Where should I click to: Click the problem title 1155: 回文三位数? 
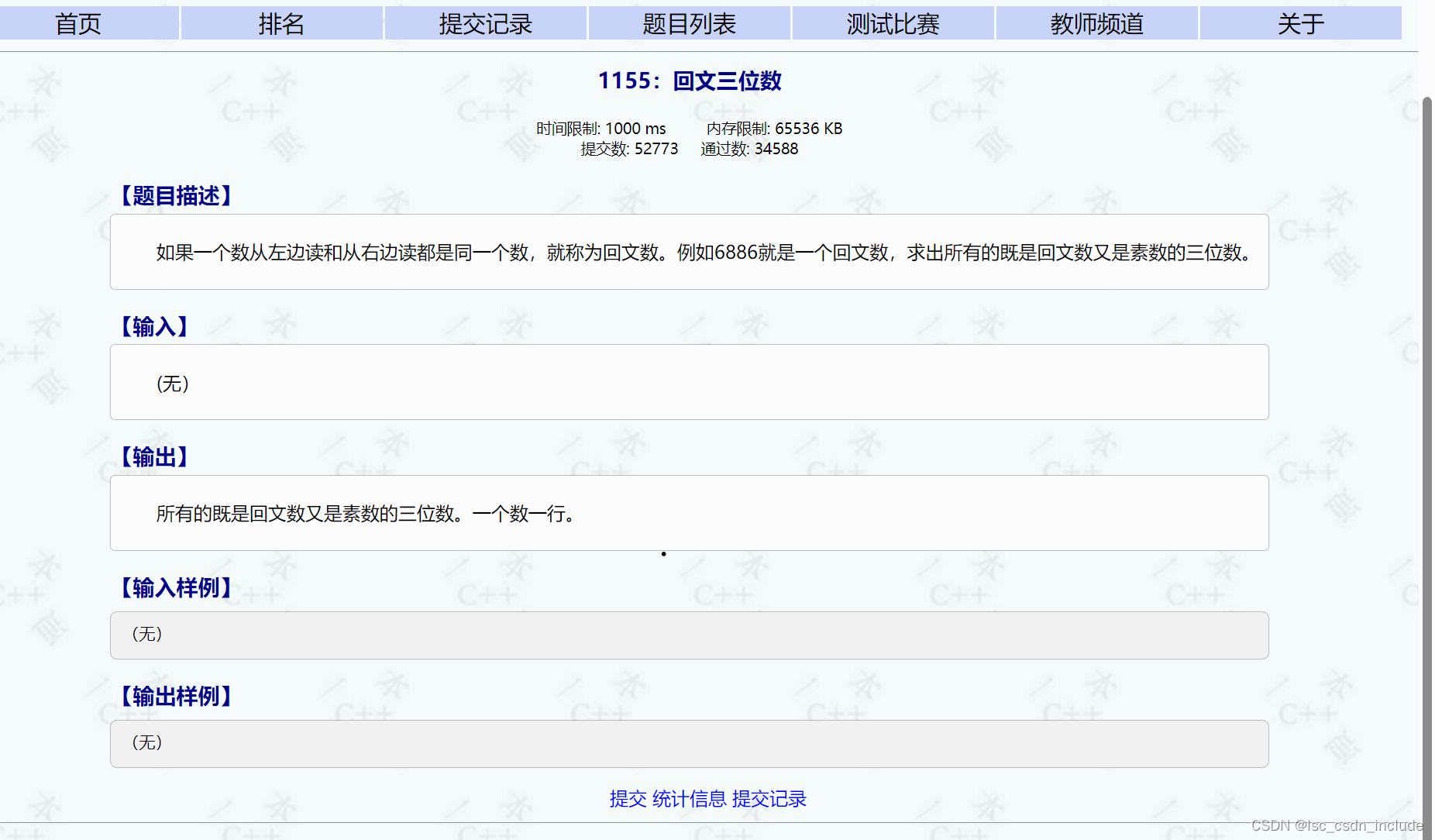pyautogui.click(x=690, y=81)
